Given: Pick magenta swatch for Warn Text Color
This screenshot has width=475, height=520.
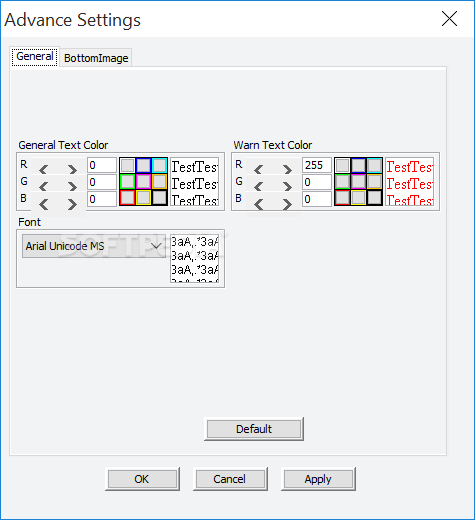Looking at the screenshot, I should (x=358, y=182).
